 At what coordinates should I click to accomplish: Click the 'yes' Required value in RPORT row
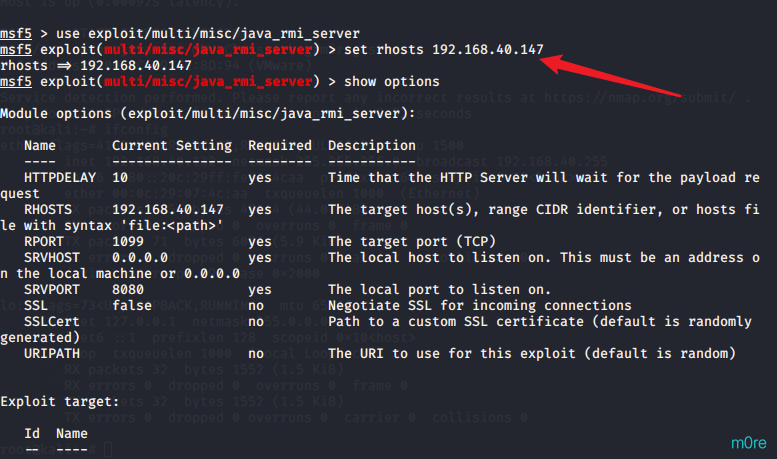click(260, 241)
